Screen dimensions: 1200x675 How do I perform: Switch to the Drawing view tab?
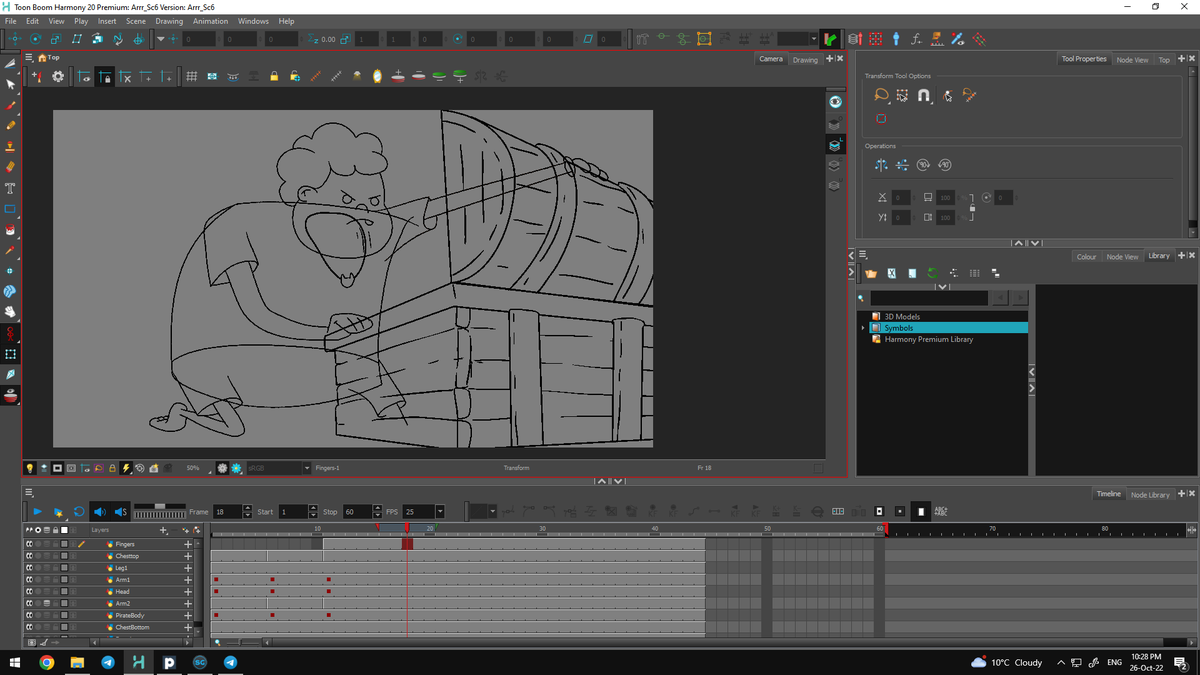805,60
